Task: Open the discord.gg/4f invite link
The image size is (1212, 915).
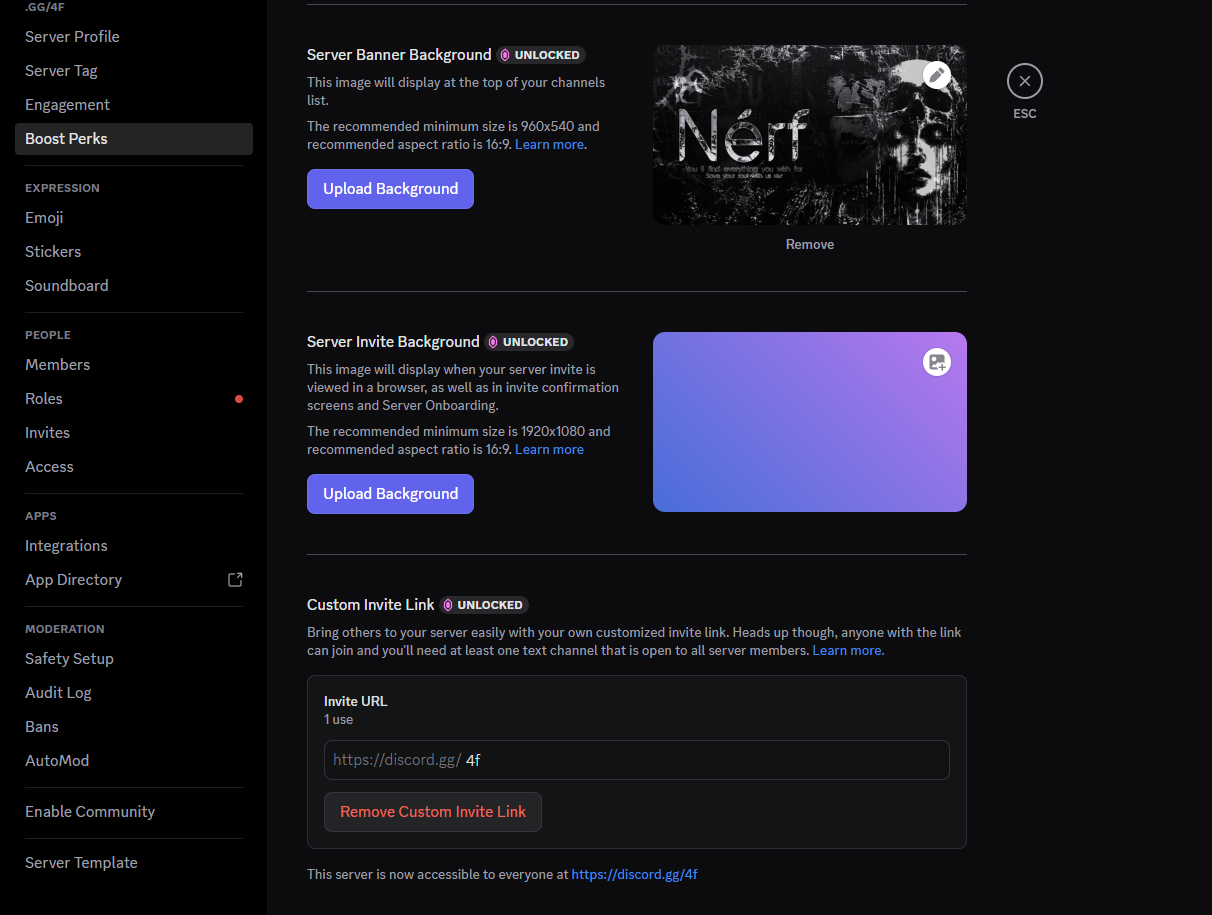Action: pyautogui.click(x=634, y=874)
